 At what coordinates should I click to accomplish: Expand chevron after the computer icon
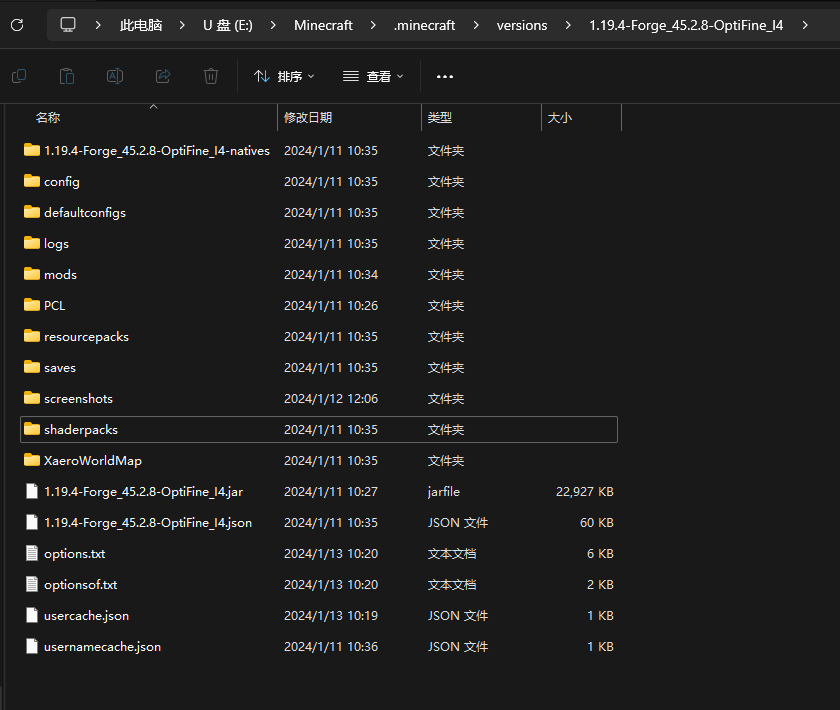98,25
